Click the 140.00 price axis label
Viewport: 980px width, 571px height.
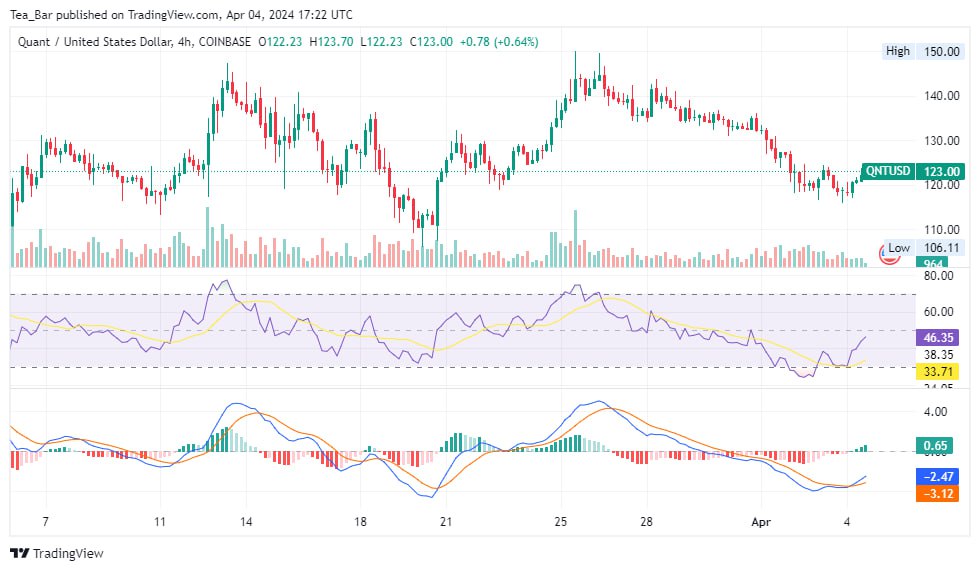(941, 96)
